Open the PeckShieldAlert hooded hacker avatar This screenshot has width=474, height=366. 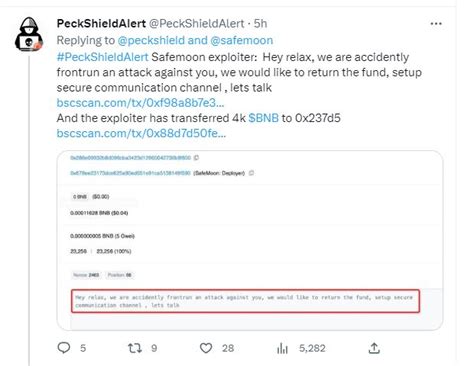pyautogui.click(x=29, y=34)
